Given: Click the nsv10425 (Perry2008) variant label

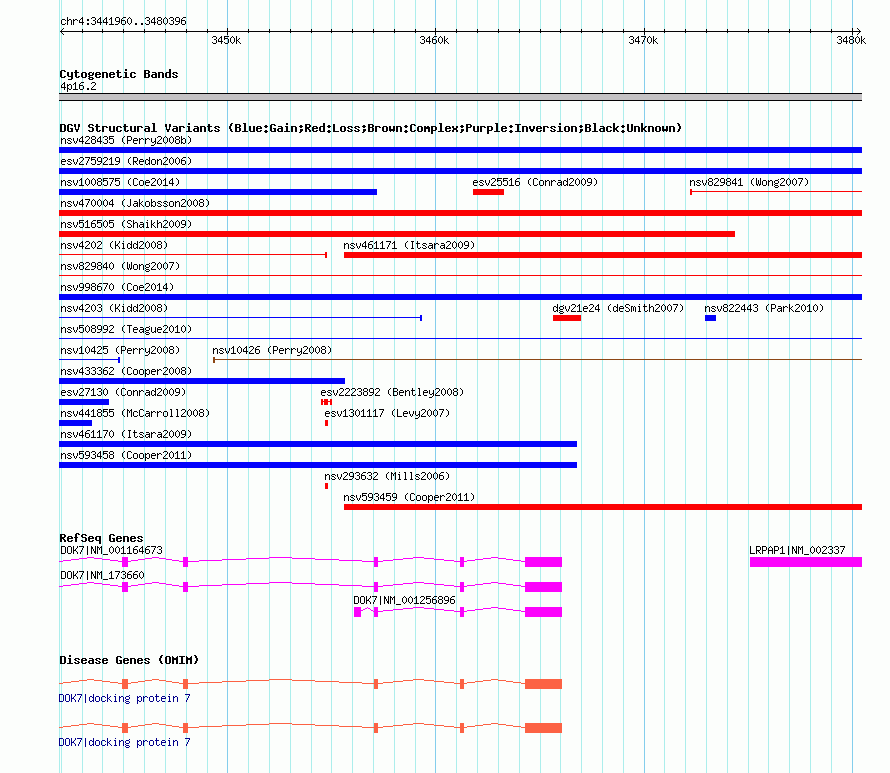Looking at the screenshot, I should pyautogui.click(x=120, y=350).
